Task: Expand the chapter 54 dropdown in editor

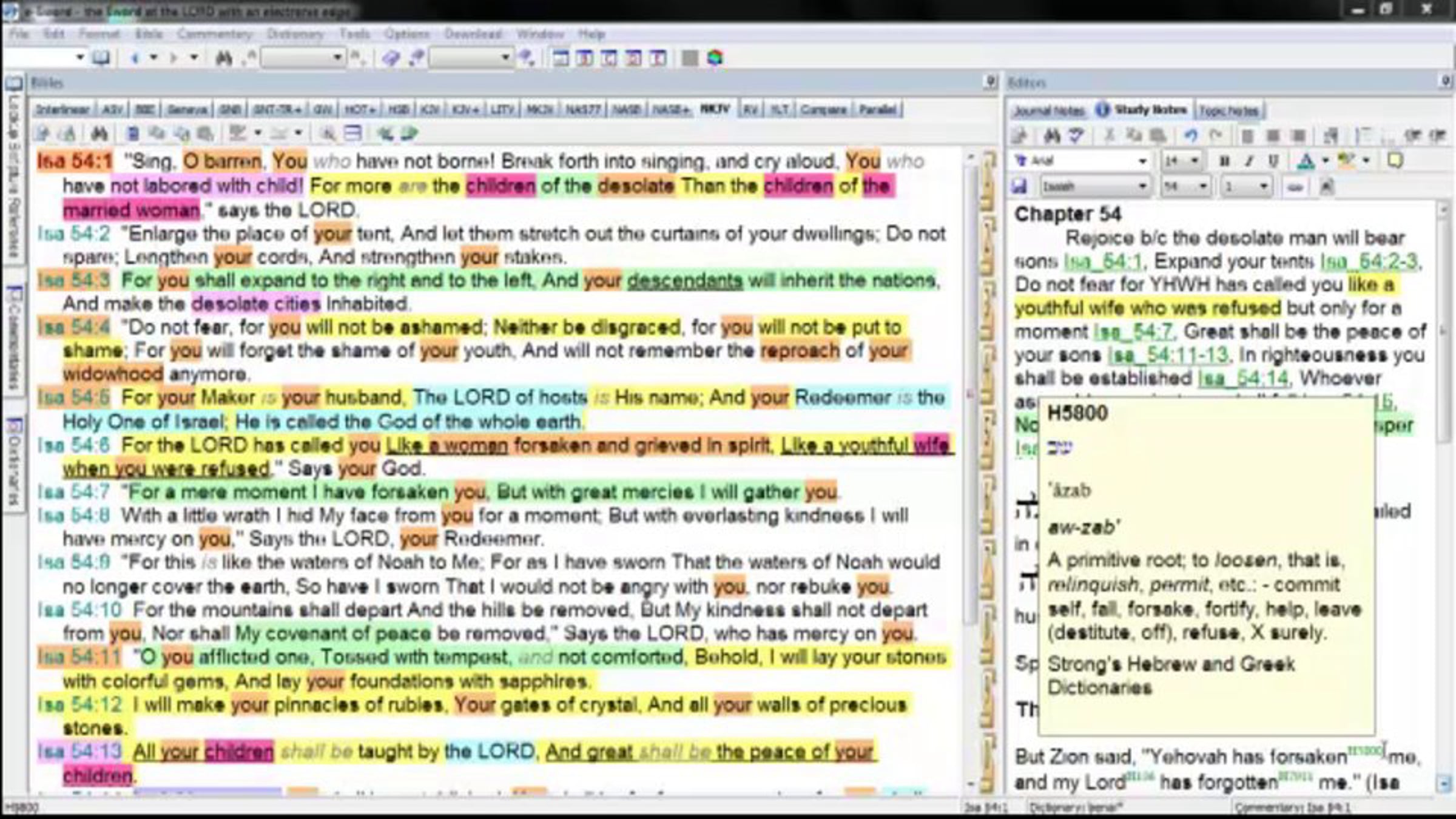Action: coord(1202,187)
